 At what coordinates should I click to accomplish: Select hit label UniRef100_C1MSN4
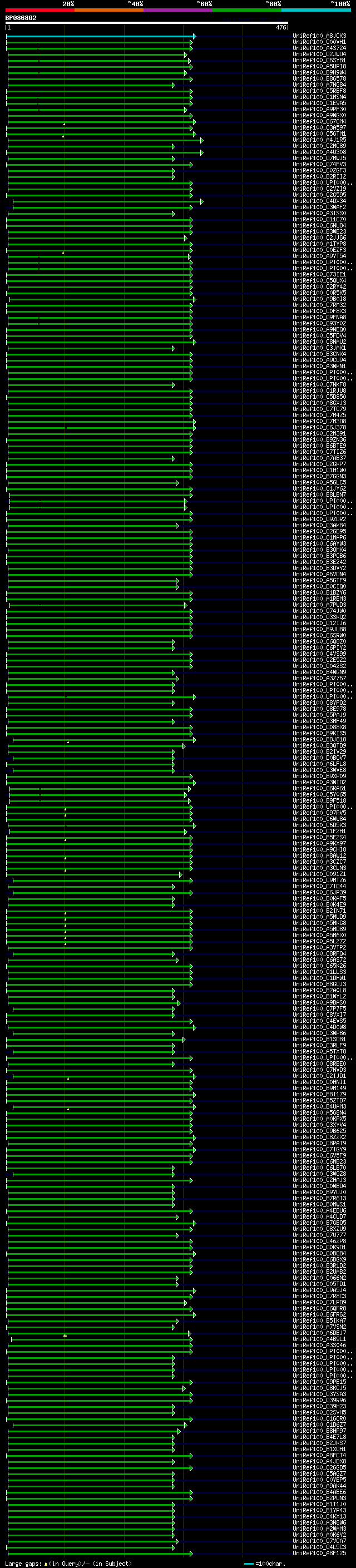pyautogui.click(x=319, y=97)
